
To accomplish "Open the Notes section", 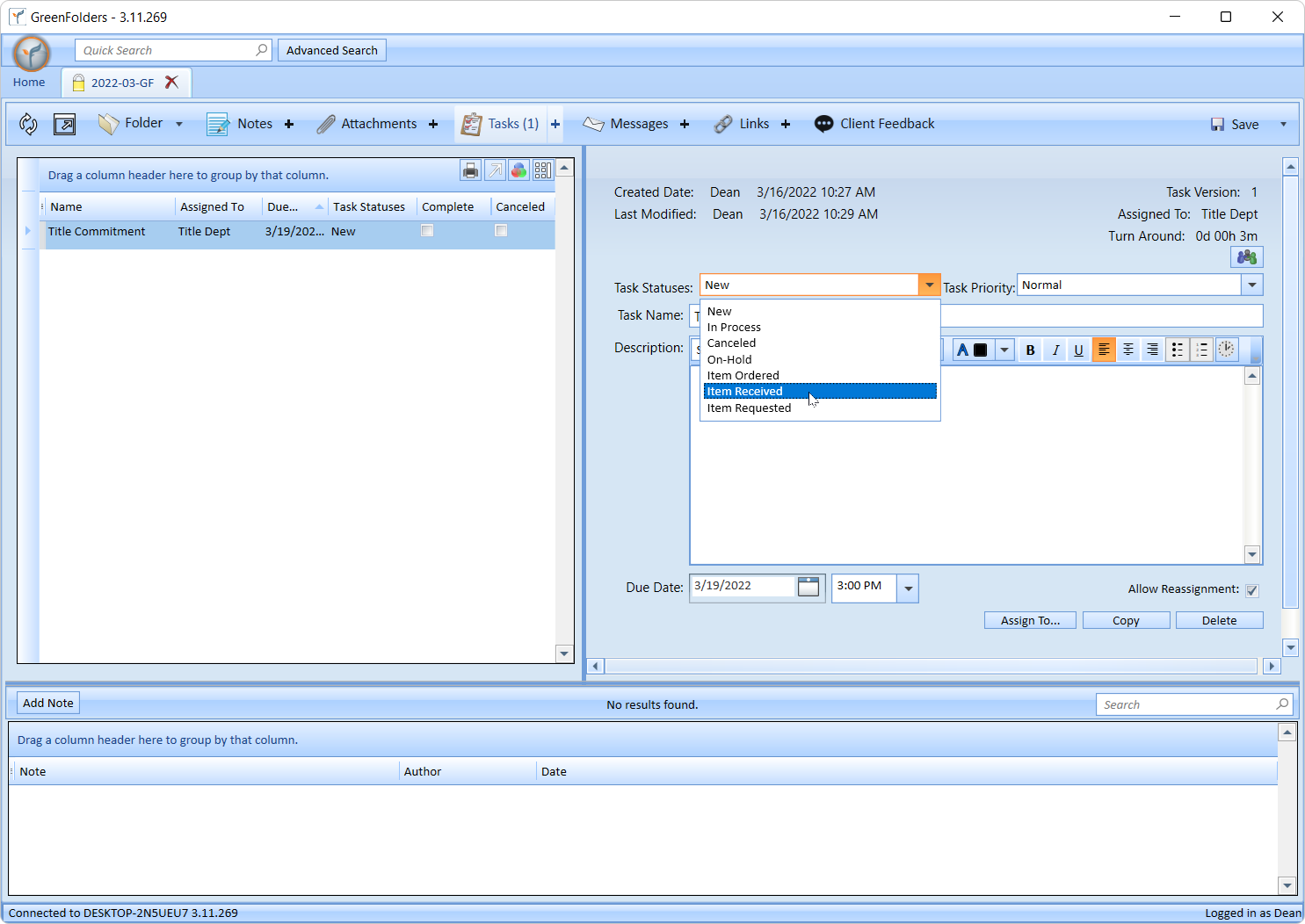I will click(x=240, y=124).
